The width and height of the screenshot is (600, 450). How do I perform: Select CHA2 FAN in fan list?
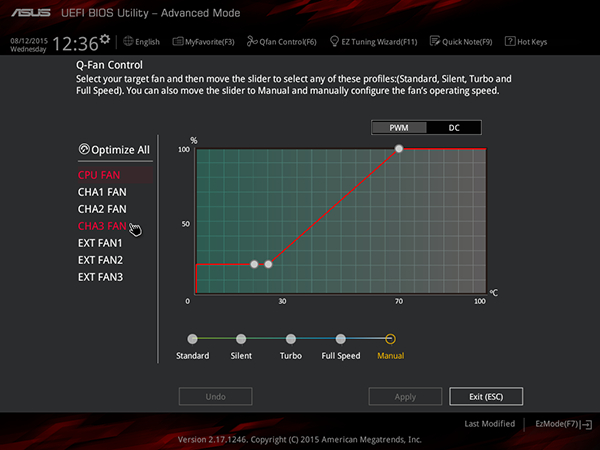(x=102, y=209)
